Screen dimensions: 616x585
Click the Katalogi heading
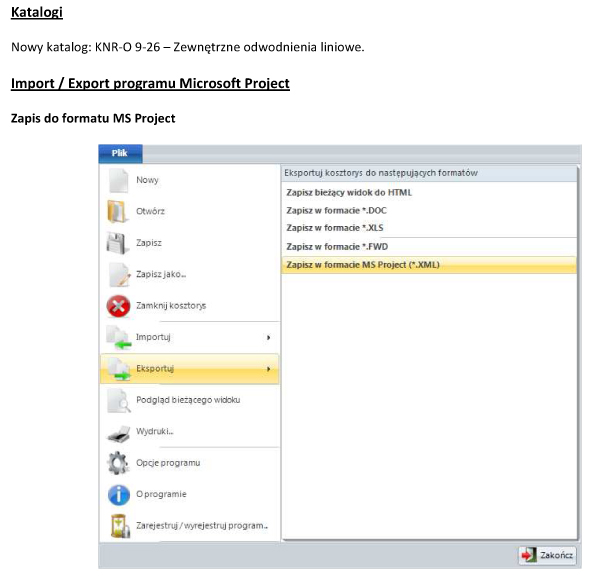click(37, 12)
